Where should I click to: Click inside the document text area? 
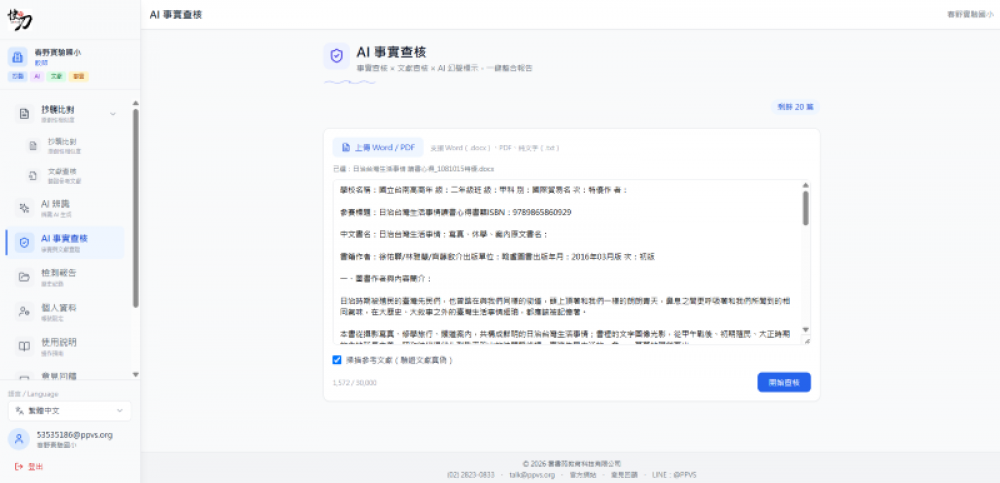[567, 262]
